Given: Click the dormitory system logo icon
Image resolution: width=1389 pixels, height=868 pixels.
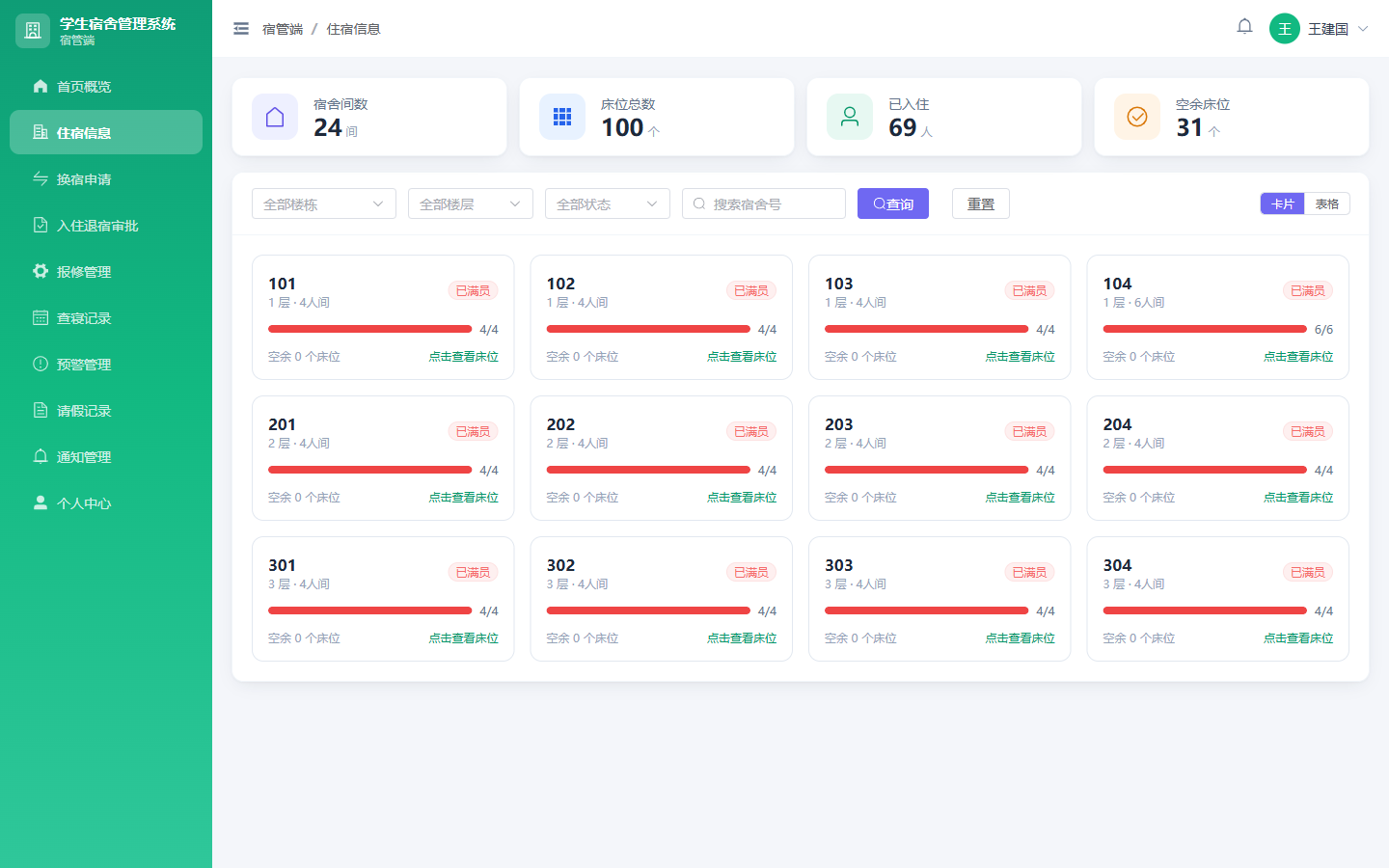Looking at the screenshot, I should click(x=33, y=31).
